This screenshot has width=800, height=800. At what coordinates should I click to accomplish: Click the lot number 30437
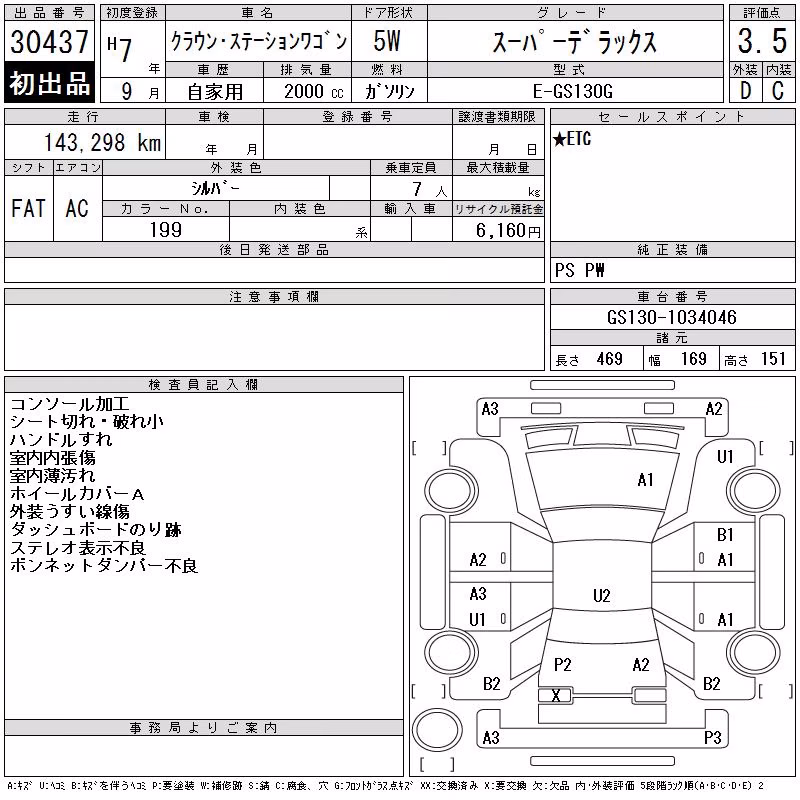(49, 42)
